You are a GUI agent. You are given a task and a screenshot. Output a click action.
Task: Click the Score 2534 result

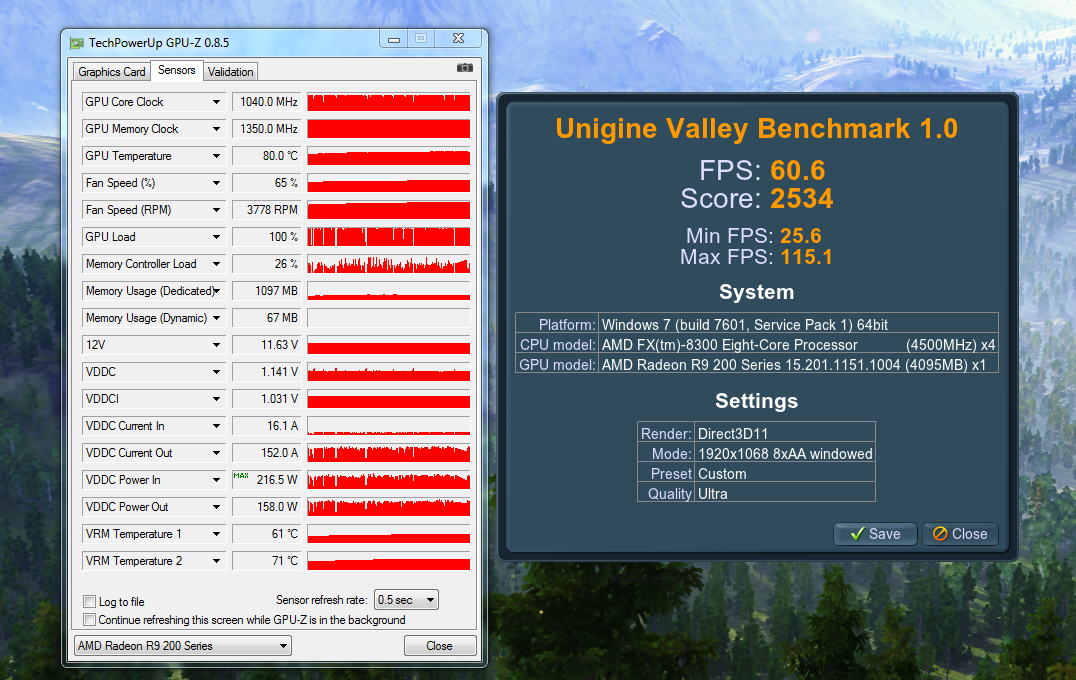pos(756,199)
